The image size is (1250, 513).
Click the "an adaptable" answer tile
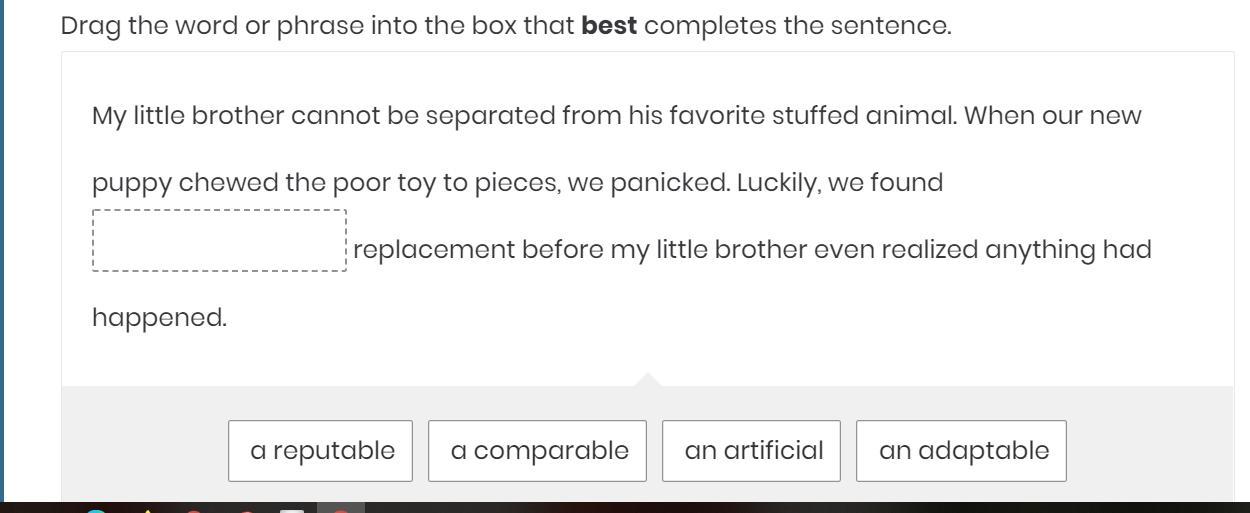click(962, 451)
